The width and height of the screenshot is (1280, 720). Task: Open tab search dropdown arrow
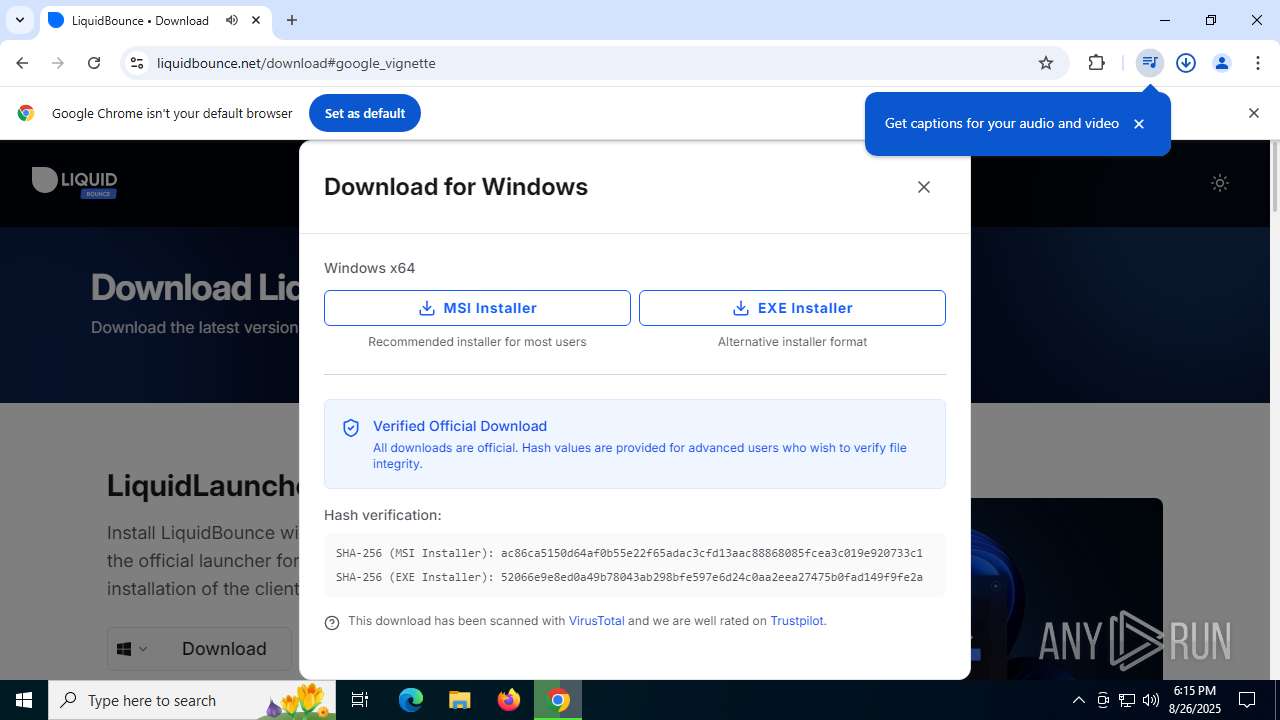click(20, 20)
